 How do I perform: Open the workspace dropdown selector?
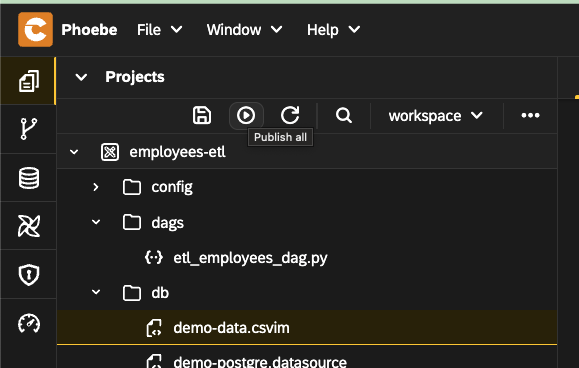click(436, 116)
